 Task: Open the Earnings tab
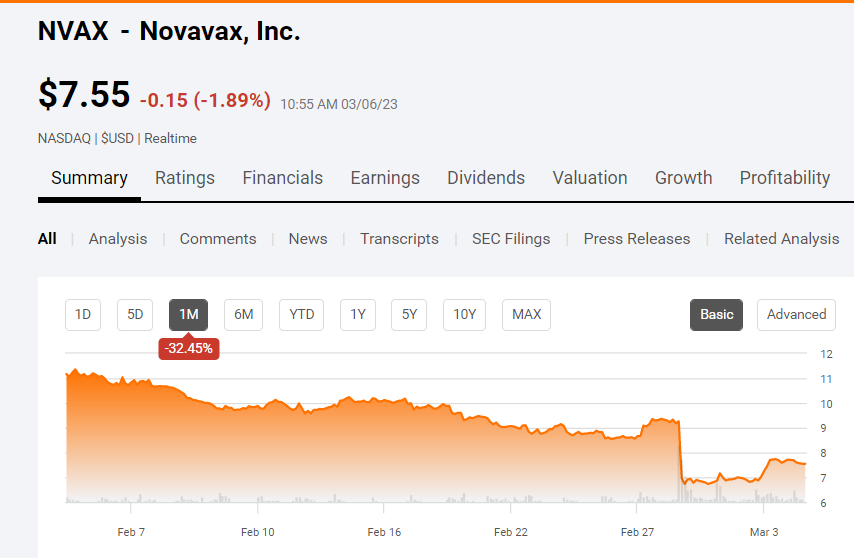[385, 178]
